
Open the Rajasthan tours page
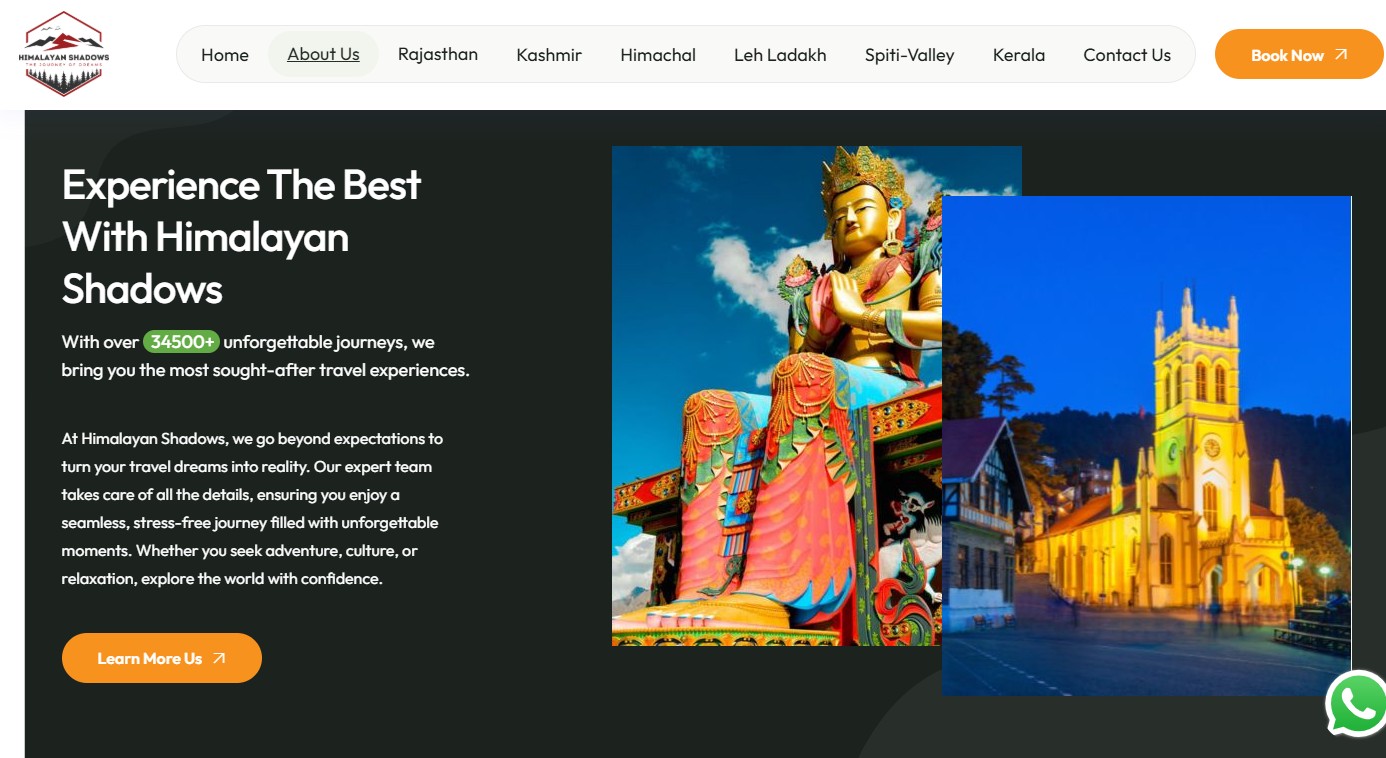[x=438, y=54]
